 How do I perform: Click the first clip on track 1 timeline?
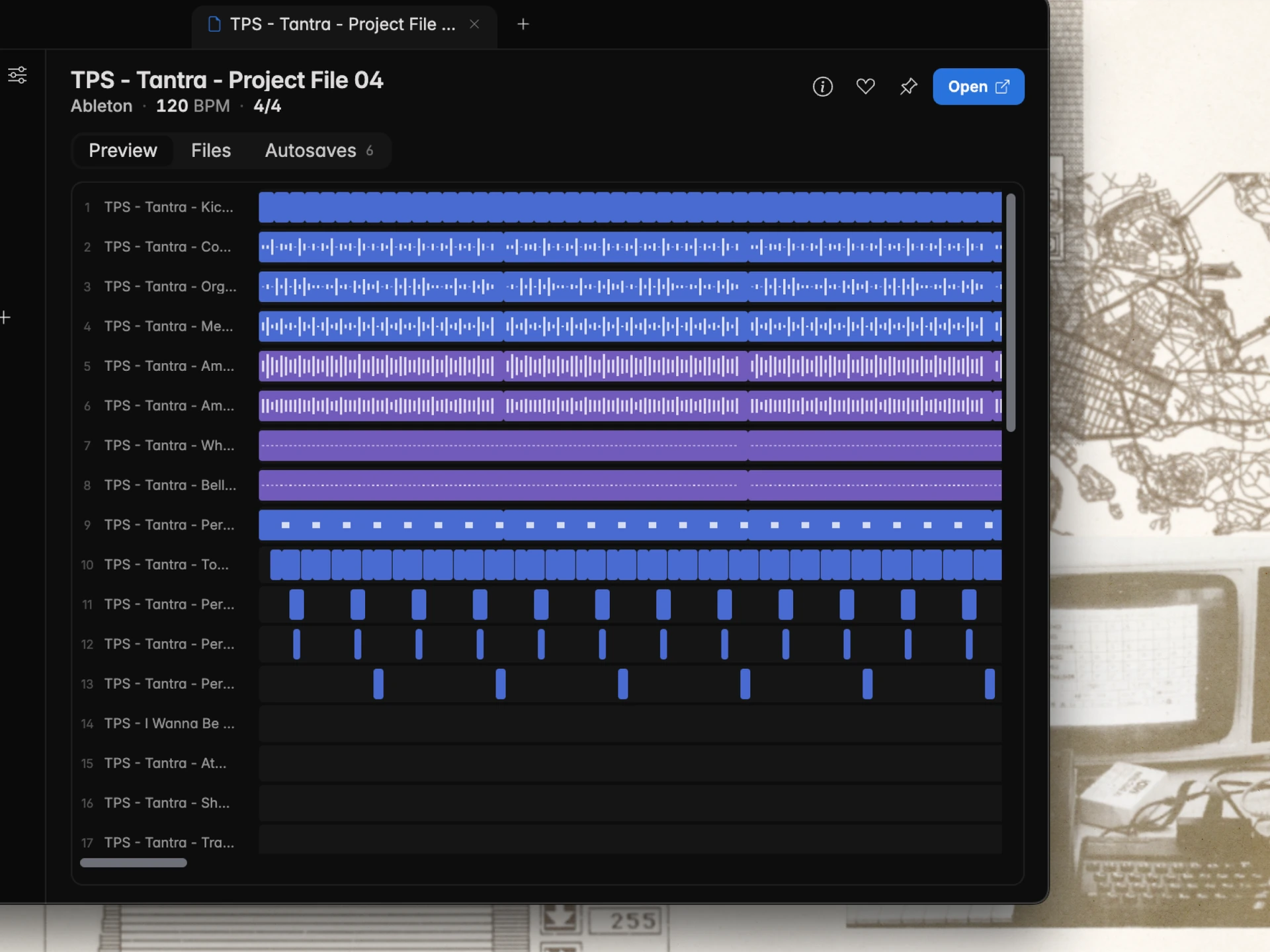tap(266, 208)
